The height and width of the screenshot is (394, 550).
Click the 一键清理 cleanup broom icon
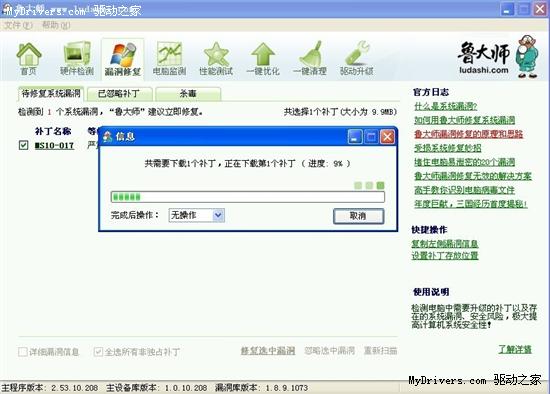pos(310,58)
